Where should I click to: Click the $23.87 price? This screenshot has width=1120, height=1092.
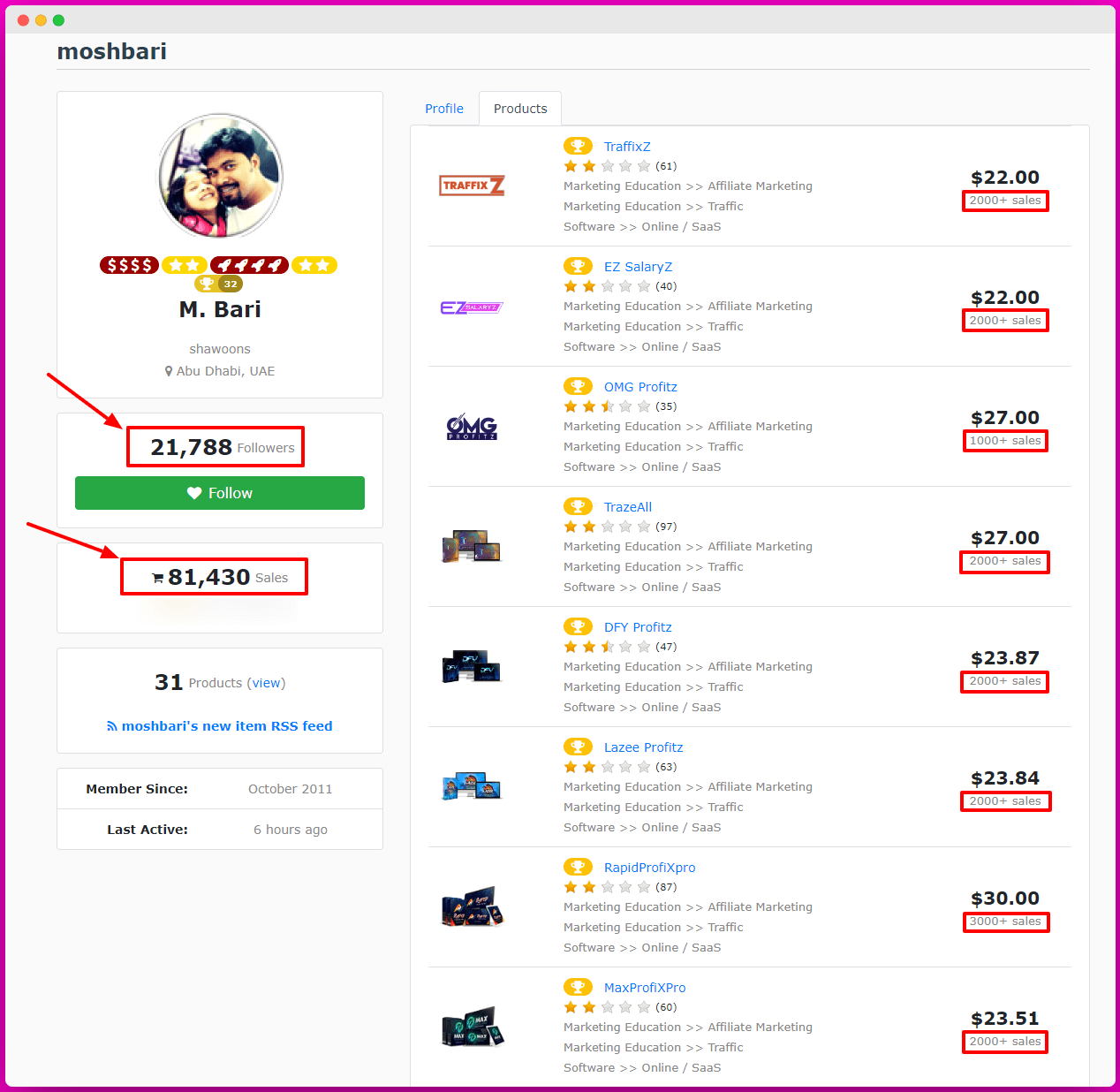[x=1005, y=658]
